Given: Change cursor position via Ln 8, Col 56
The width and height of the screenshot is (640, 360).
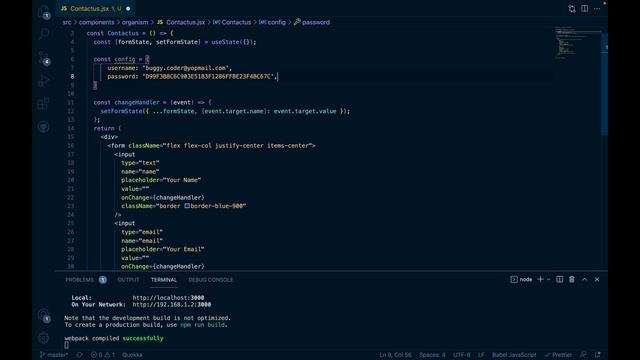Looking at the screenshot, I should coord(396,355).
